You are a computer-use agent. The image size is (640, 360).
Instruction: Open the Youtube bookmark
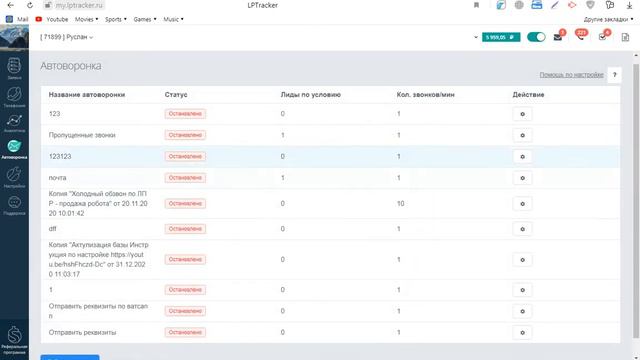click(52, 19)
